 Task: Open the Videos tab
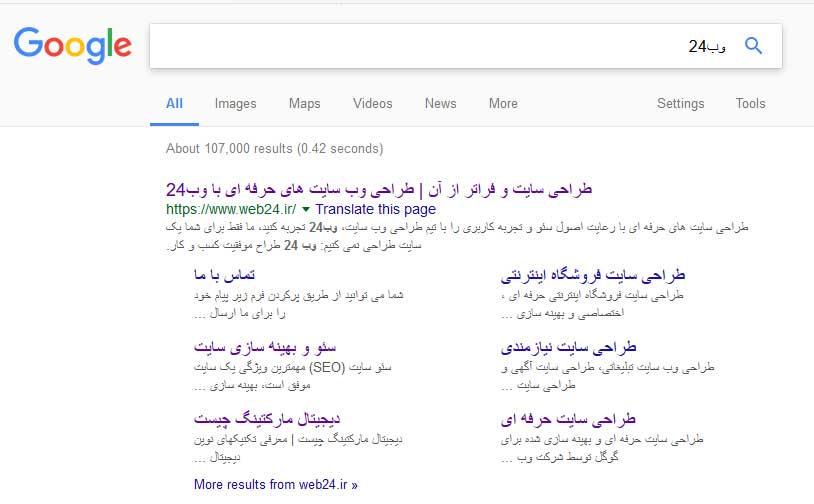[x=373, y=103]
